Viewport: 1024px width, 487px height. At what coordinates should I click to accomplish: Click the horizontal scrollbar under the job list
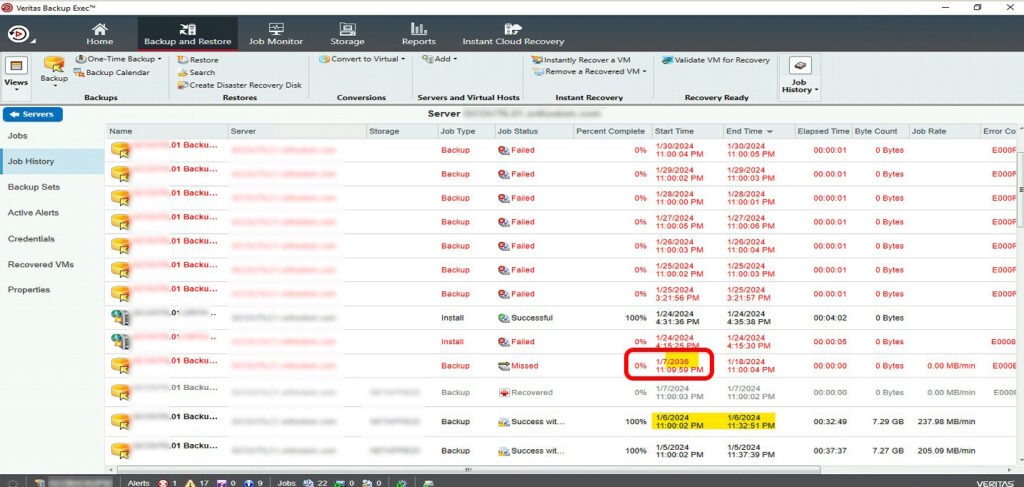[465, 468]
